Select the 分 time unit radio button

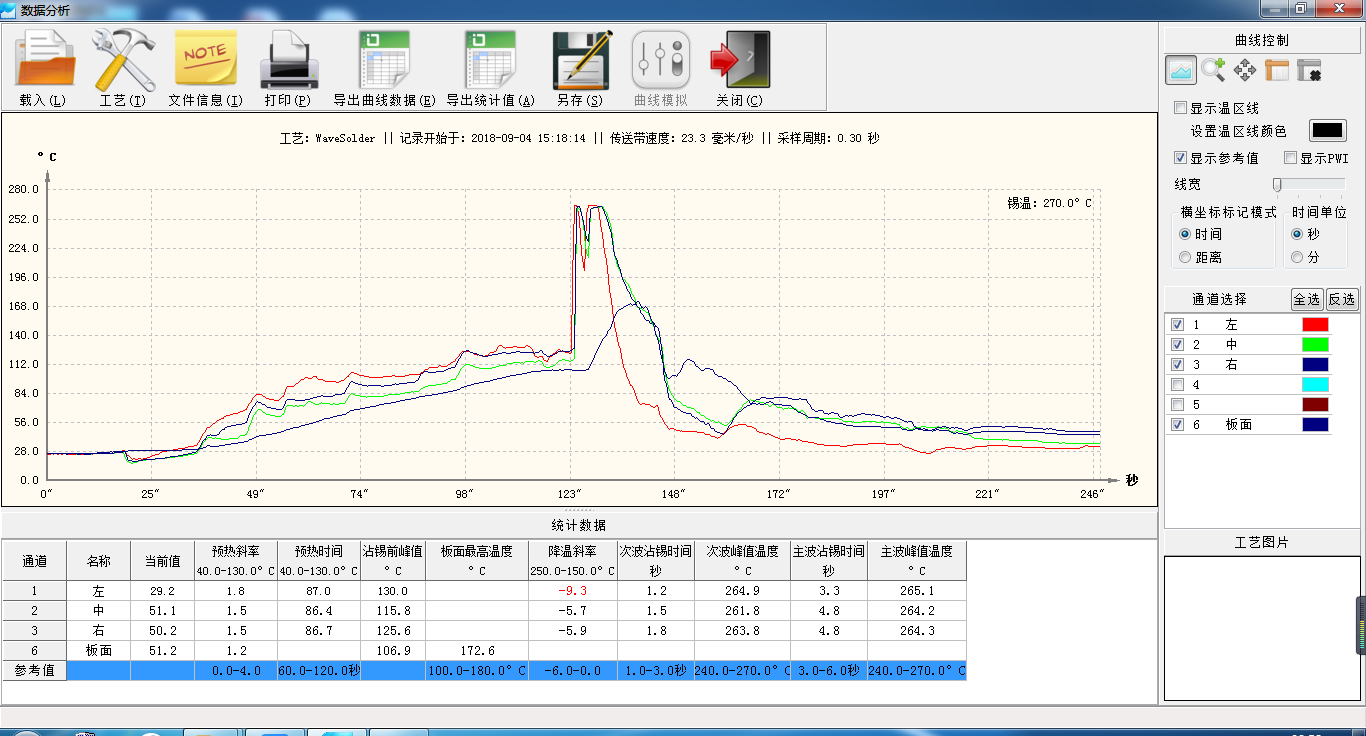pos(1297,257)
